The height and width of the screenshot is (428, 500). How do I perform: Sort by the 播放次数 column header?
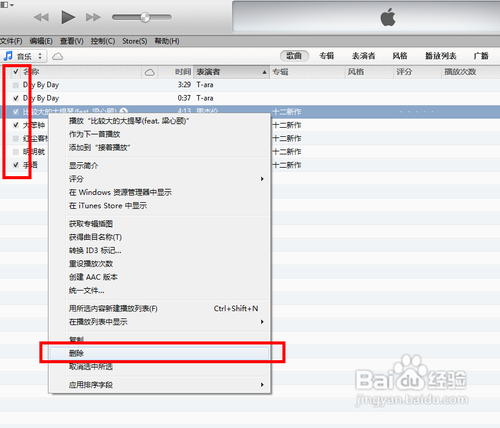click(x=471, y=72)
